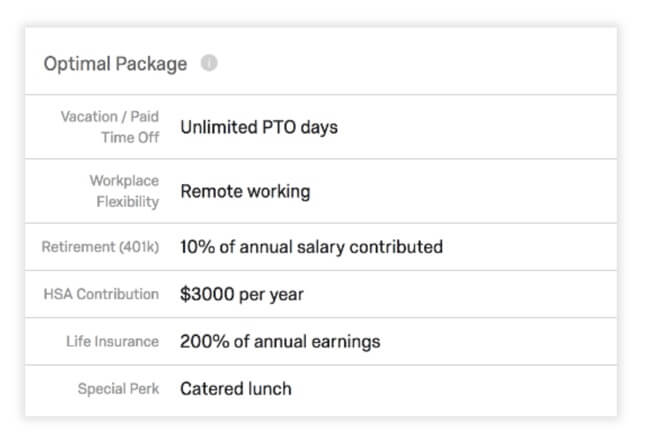
Task: Click the Special Perk label
Action: pyautogui.click(x=118, y=389)
